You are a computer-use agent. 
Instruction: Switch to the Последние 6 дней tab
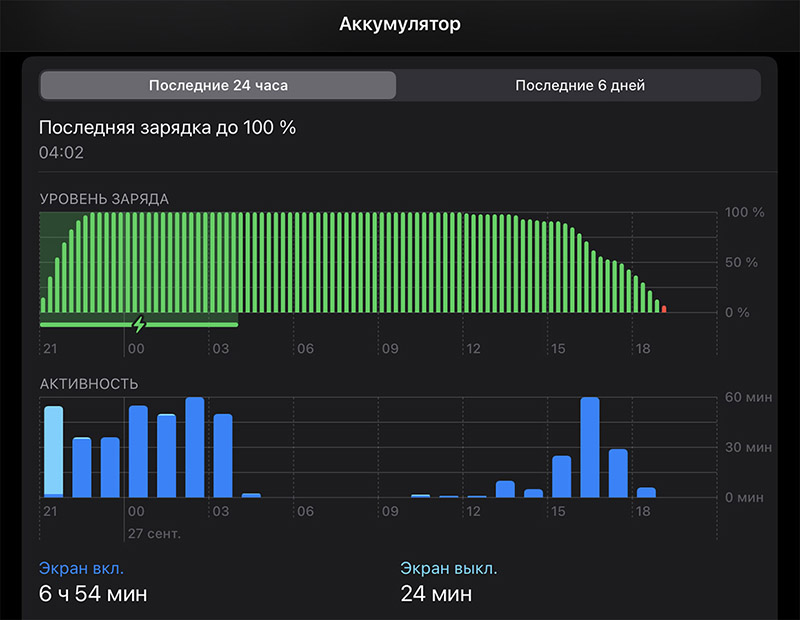580,85
